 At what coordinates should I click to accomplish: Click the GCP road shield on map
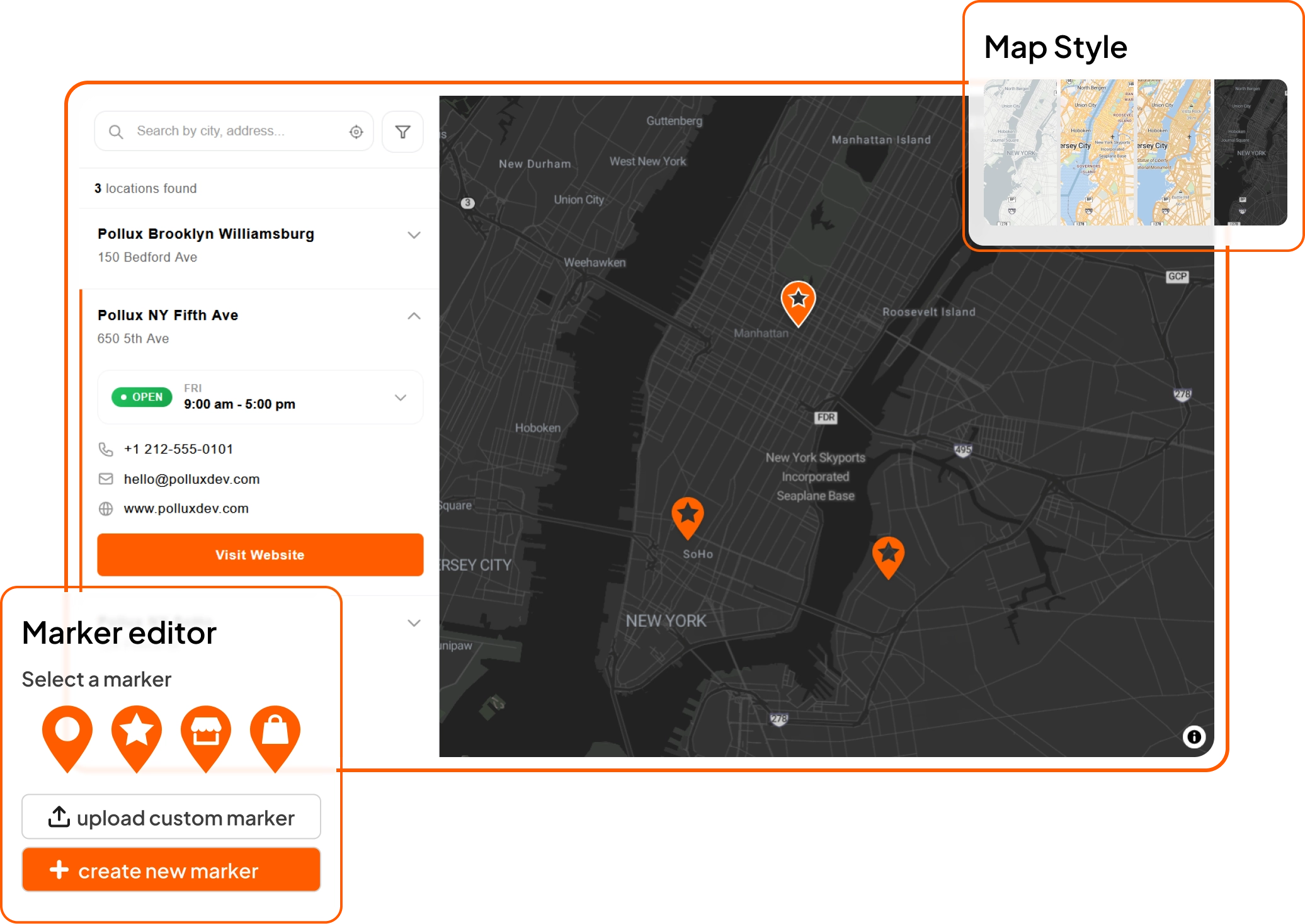tap(1177, 277)
